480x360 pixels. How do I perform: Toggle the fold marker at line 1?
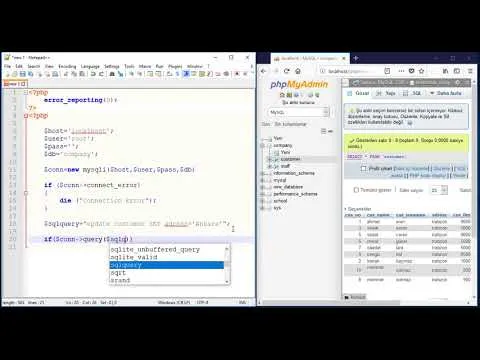click(x=26, y=92)
